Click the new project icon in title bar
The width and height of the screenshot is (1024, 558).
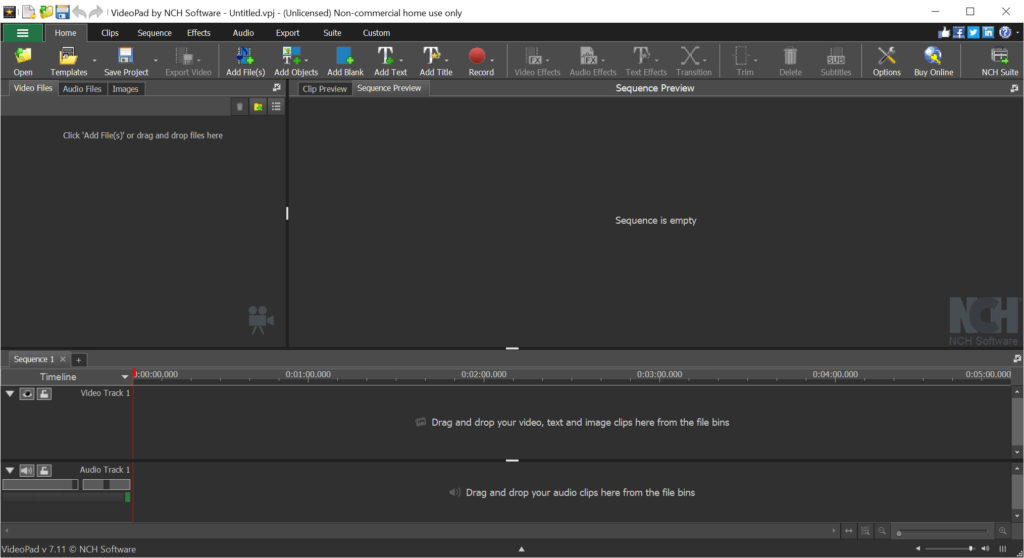click(x=29, y=12)
